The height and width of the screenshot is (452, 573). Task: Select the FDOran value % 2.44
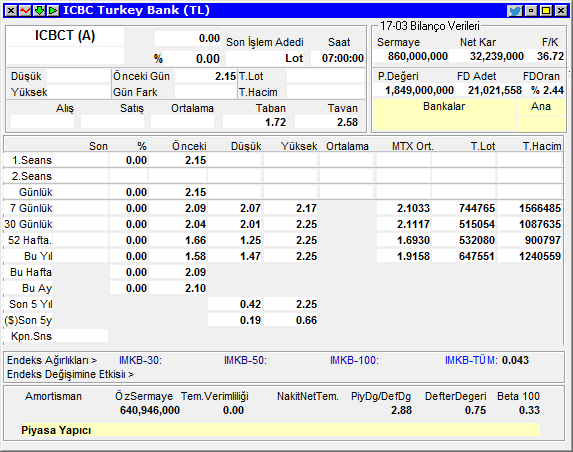[x=547, y=90]
